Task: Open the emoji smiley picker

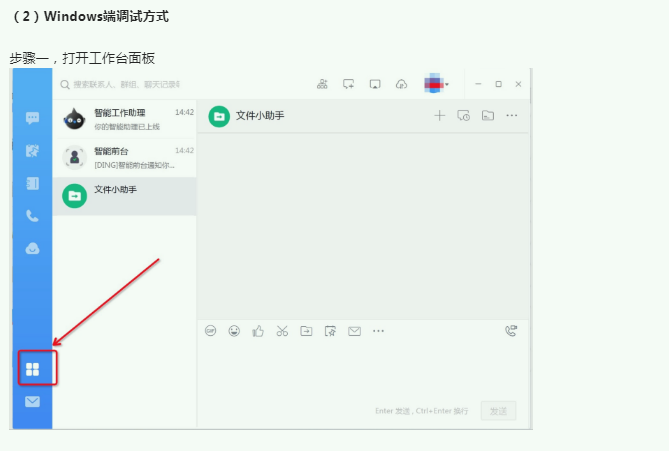Action: 234,331
